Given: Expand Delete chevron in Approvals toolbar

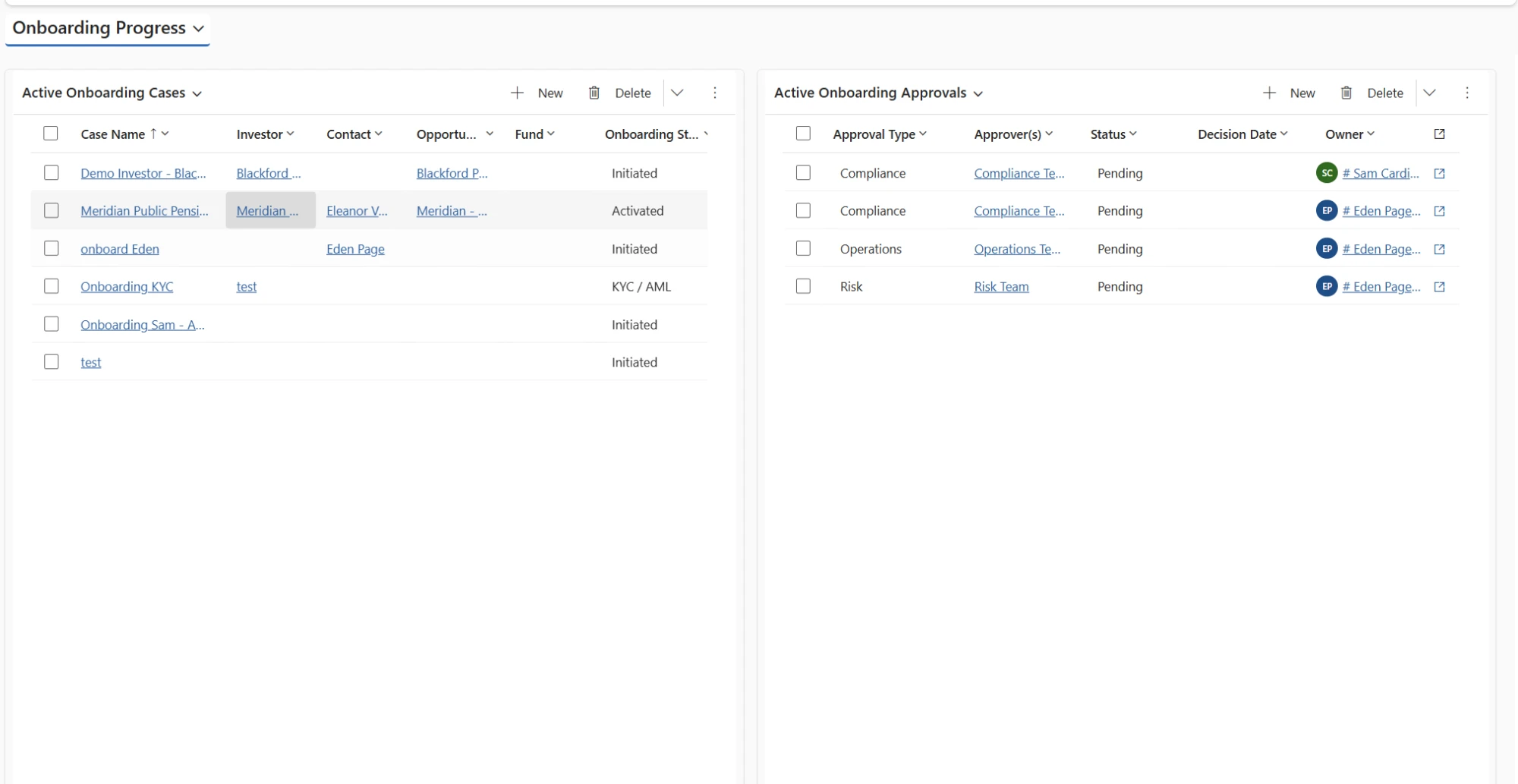Looking at the screenshot, I should pos(1429,93).
